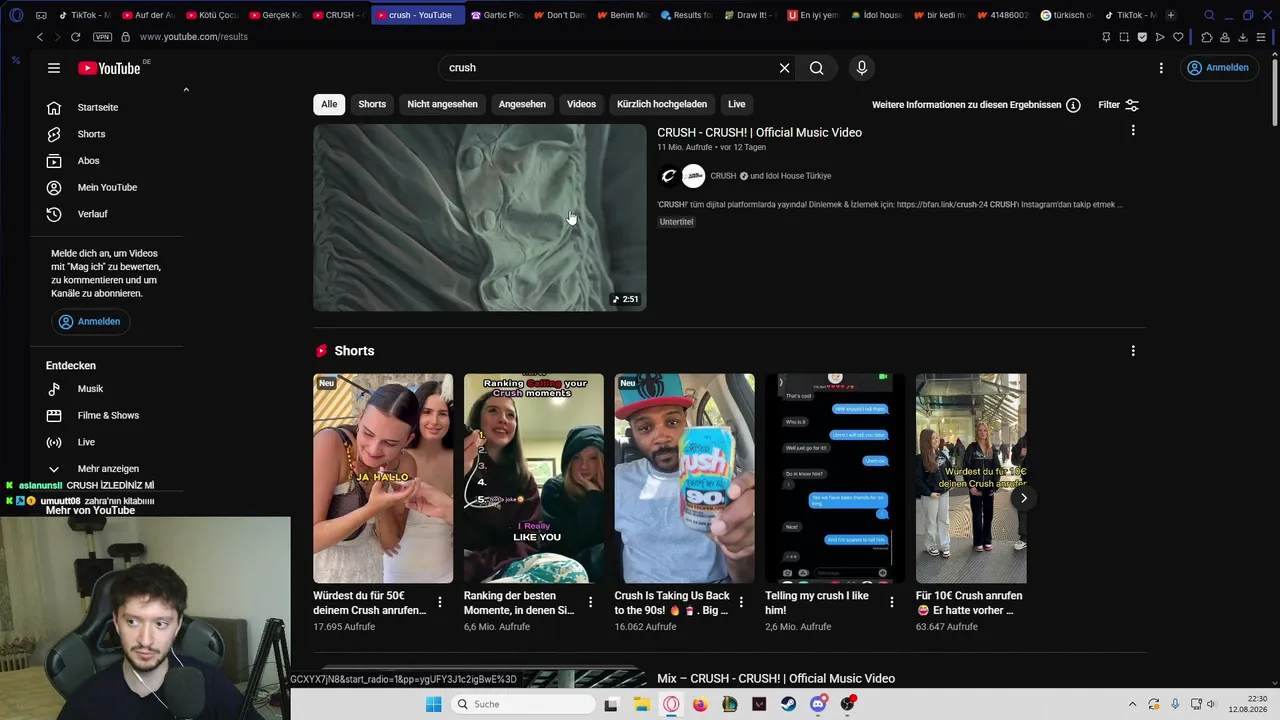The image size is (1280, 720).
Task: Open YouTube settings three-dot menu in header
Action: [x=1161, y=68]
